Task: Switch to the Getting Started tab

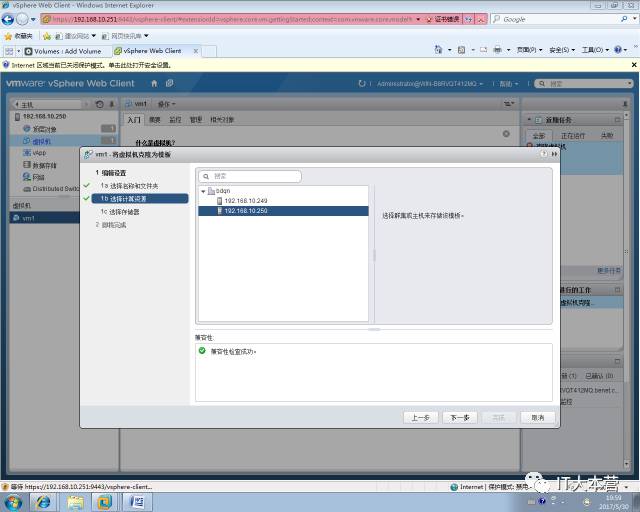Action: point(134,120)
